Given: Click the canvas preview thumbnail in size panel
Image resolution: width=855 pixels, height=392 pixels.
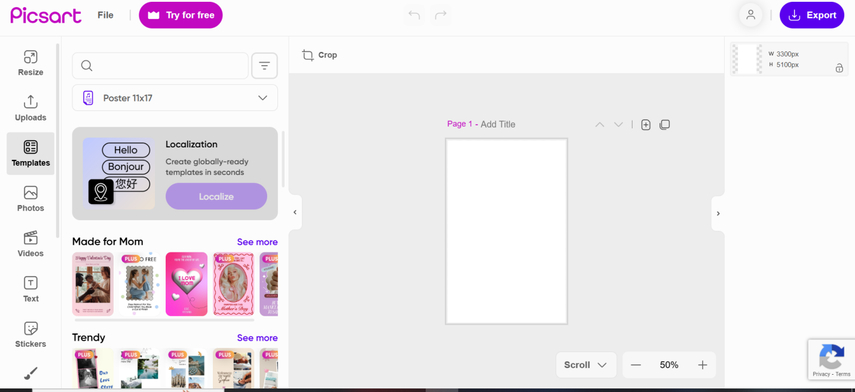Looking at the screenshot, I should click(x=747, y=59).
